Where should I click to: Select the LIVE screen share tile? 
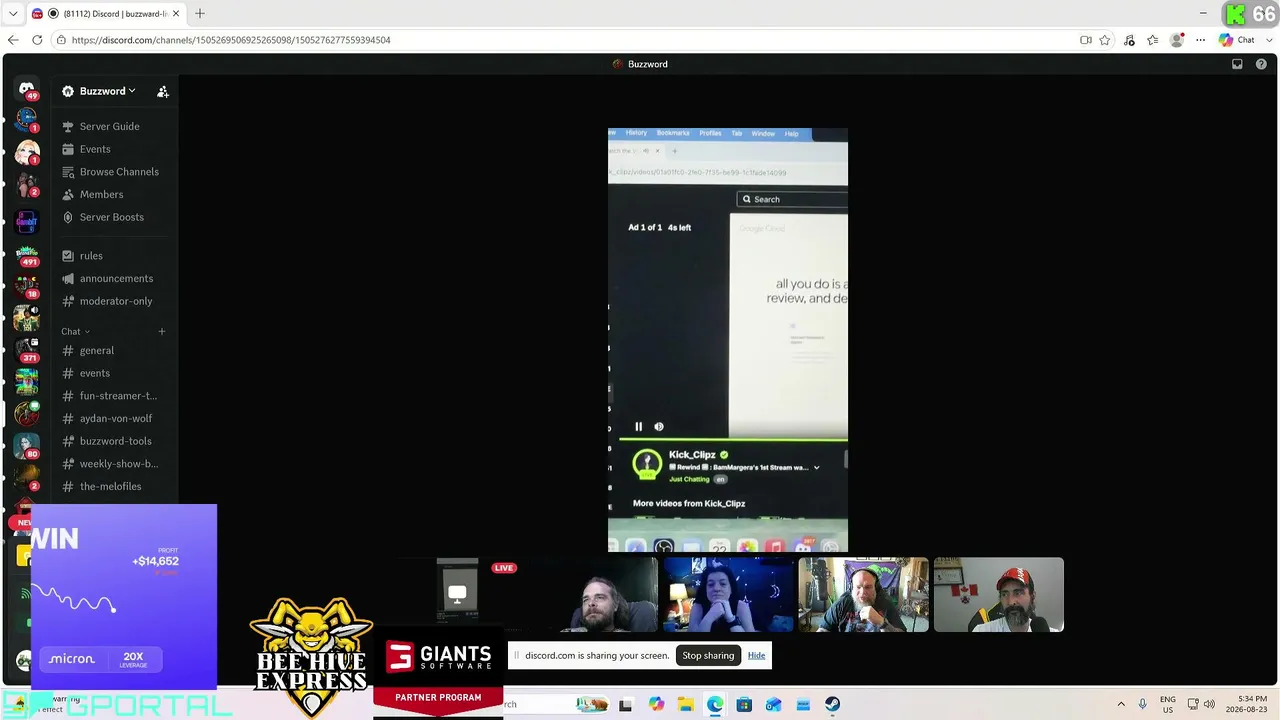pyautogui.click(x=457, y=595)
